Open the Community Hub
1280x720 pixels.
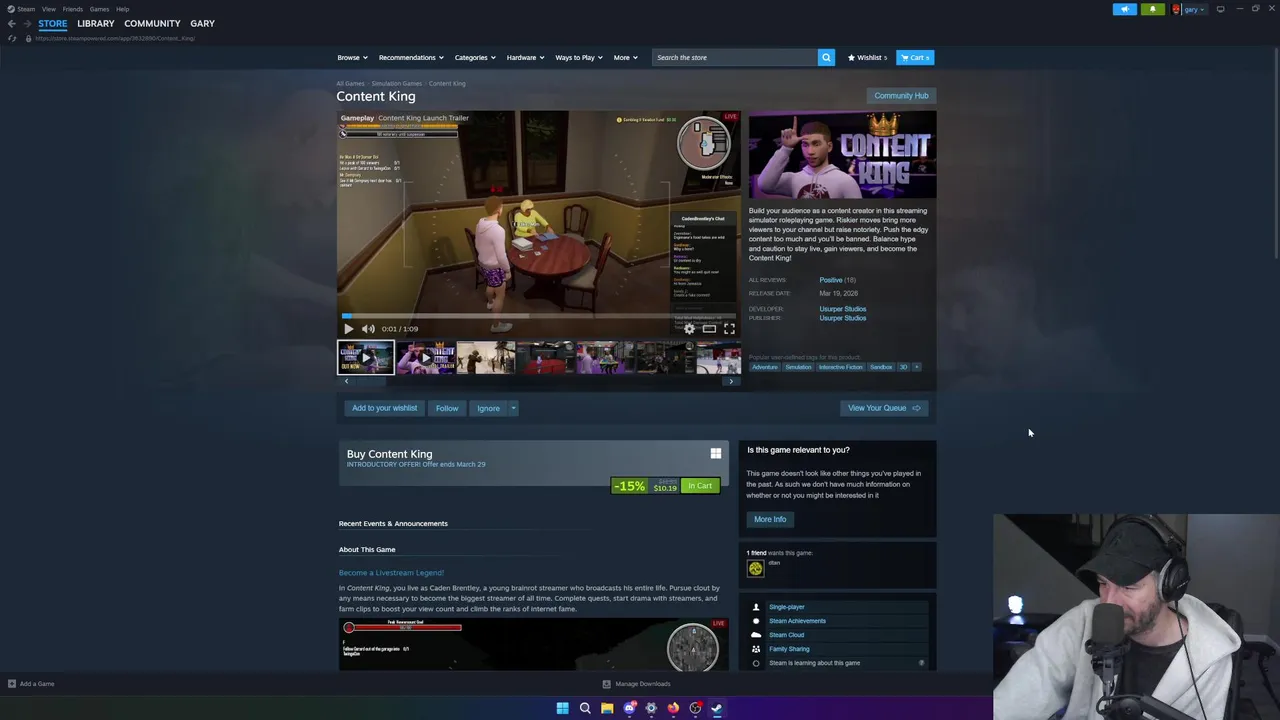click(x=901, y=96)
